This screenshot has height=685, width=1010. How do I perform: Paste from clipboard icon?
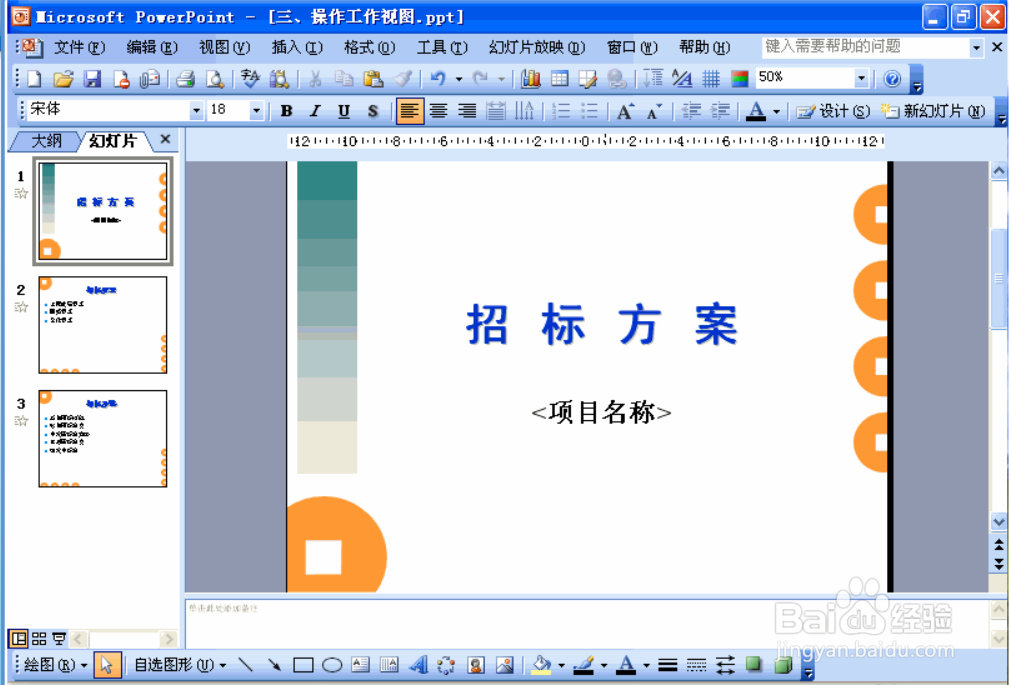(x=373, y=79)
